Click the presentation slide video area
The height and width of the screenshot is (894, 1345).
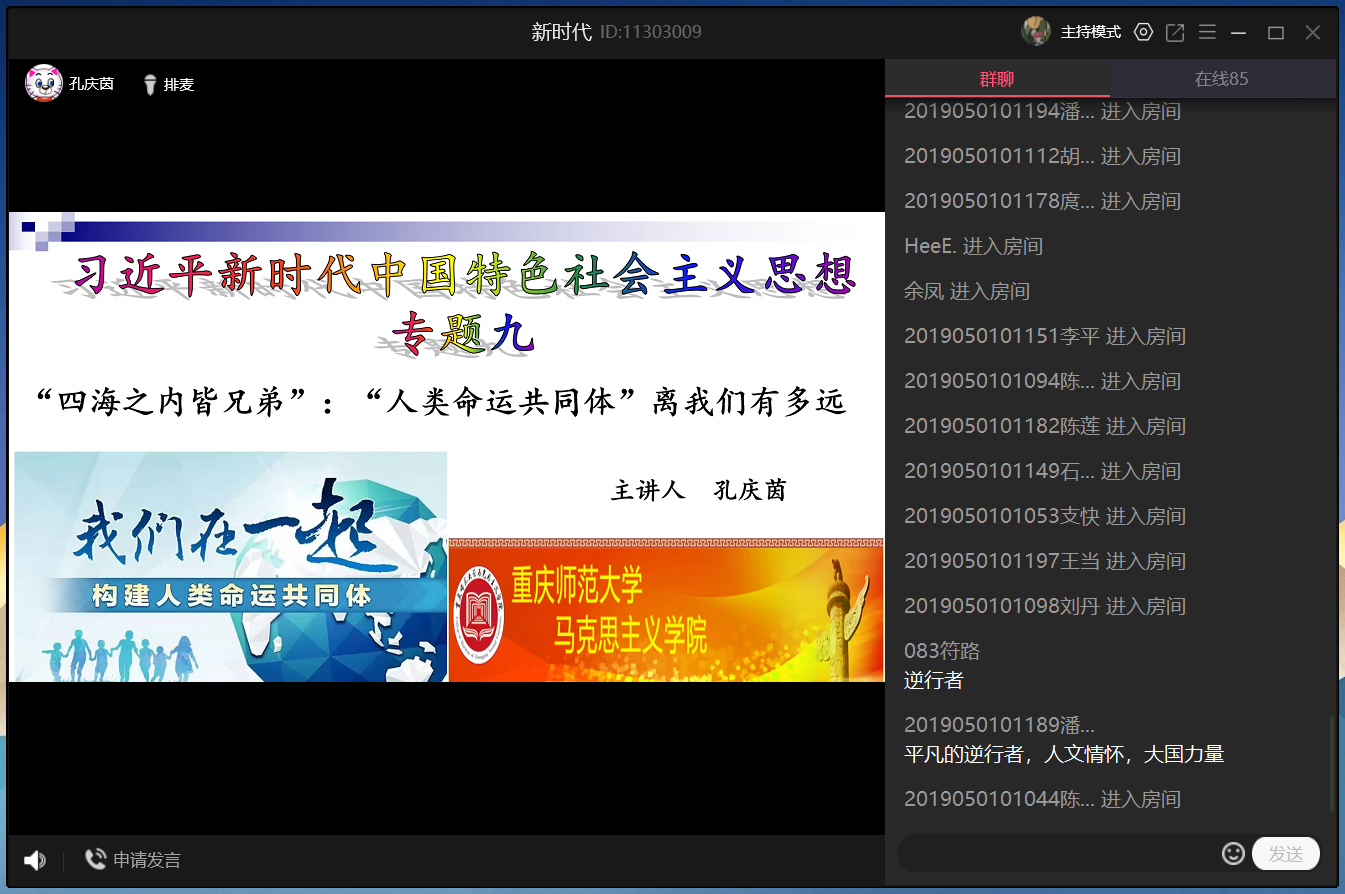(x=446, y=447)
